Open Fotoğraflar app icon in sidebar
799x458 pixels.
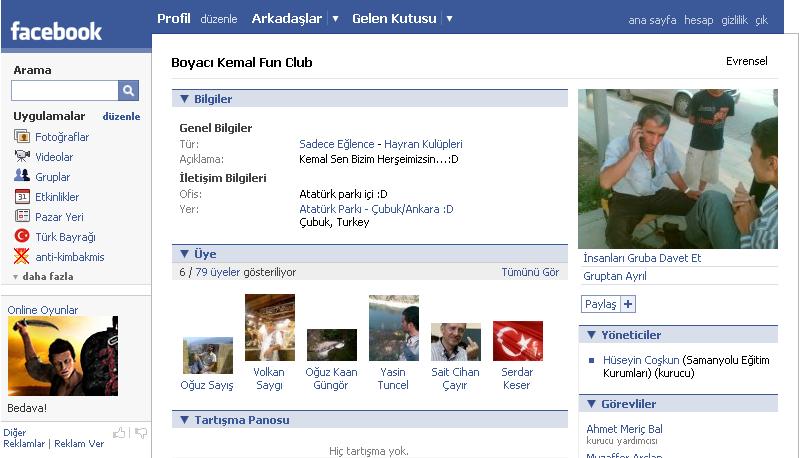[x=22, y=137]
